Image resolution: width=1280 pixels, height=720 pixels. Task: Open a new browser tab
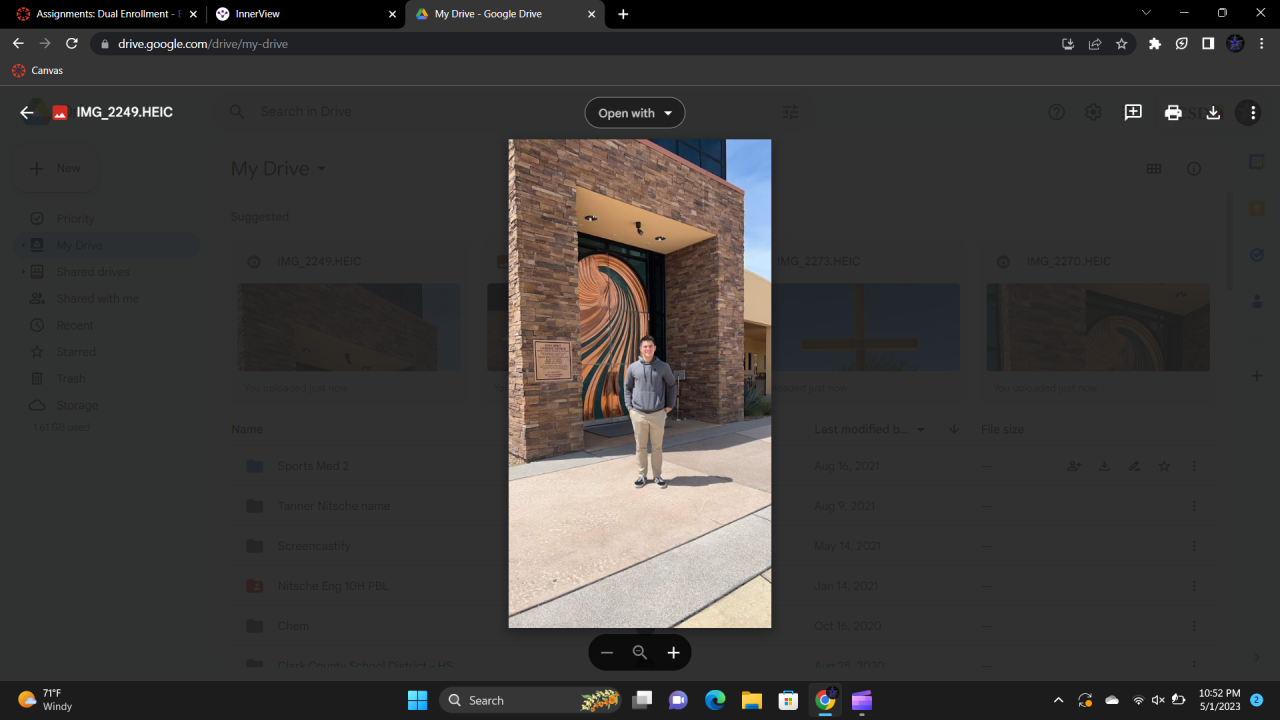623,14
